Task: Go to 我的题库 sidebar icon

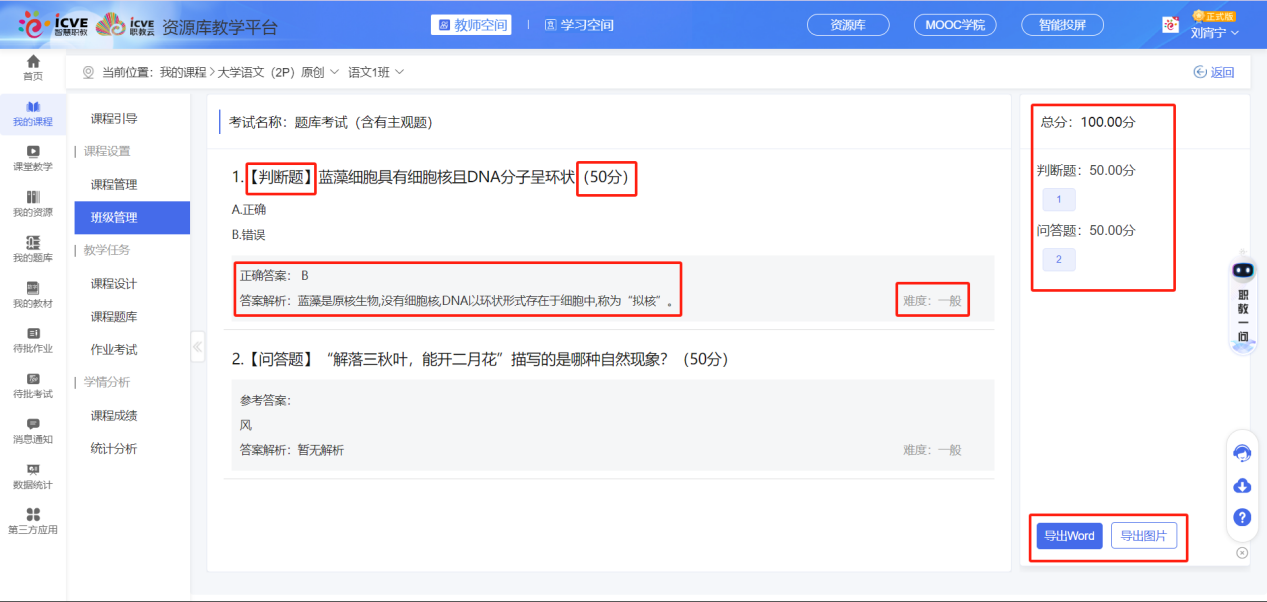Action: [33, 249]
